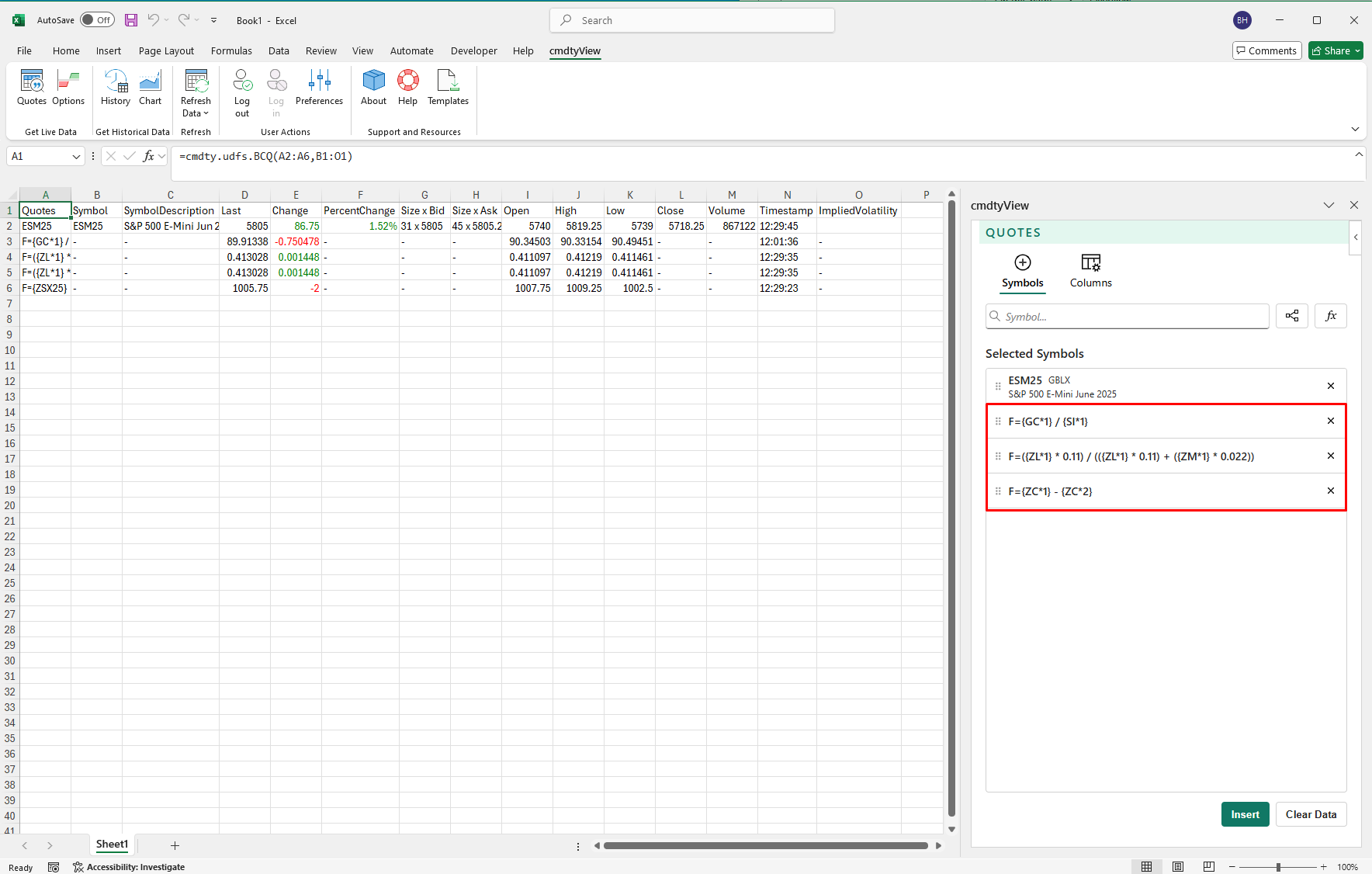Viewport: 1372px width, 874px height.
Task: Select row 6 header
Action: tap(9, 288)
